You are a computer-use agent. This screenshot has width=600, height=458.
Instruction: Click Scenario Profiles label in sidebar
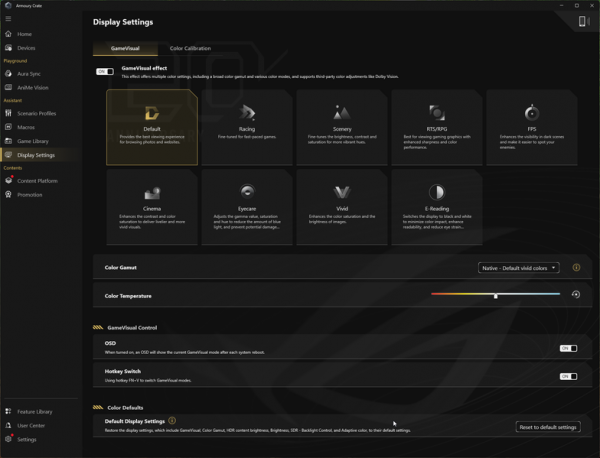point(36,113)
